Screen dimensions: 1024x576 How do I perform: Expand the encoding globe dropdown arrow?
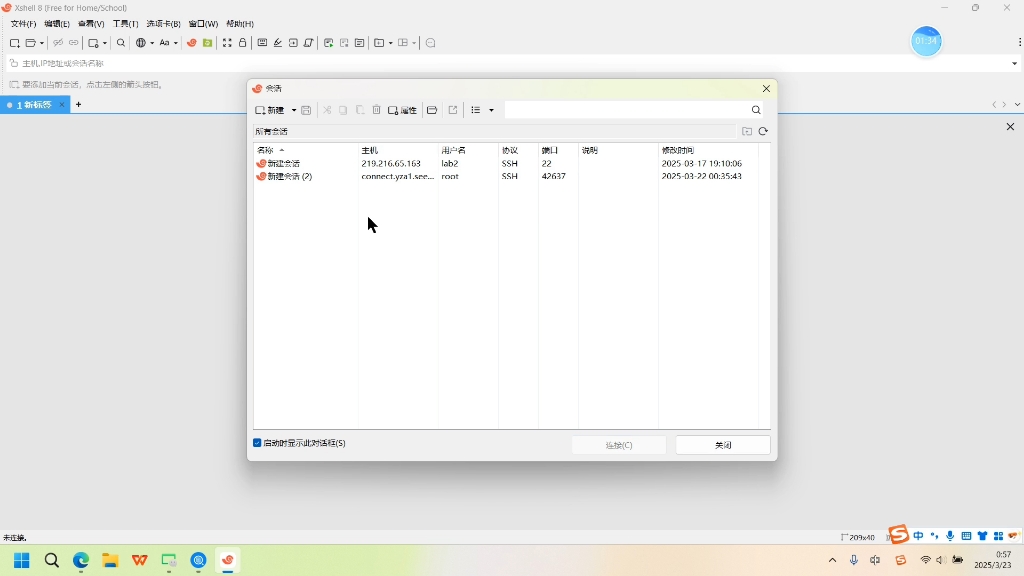click(152, 43)
